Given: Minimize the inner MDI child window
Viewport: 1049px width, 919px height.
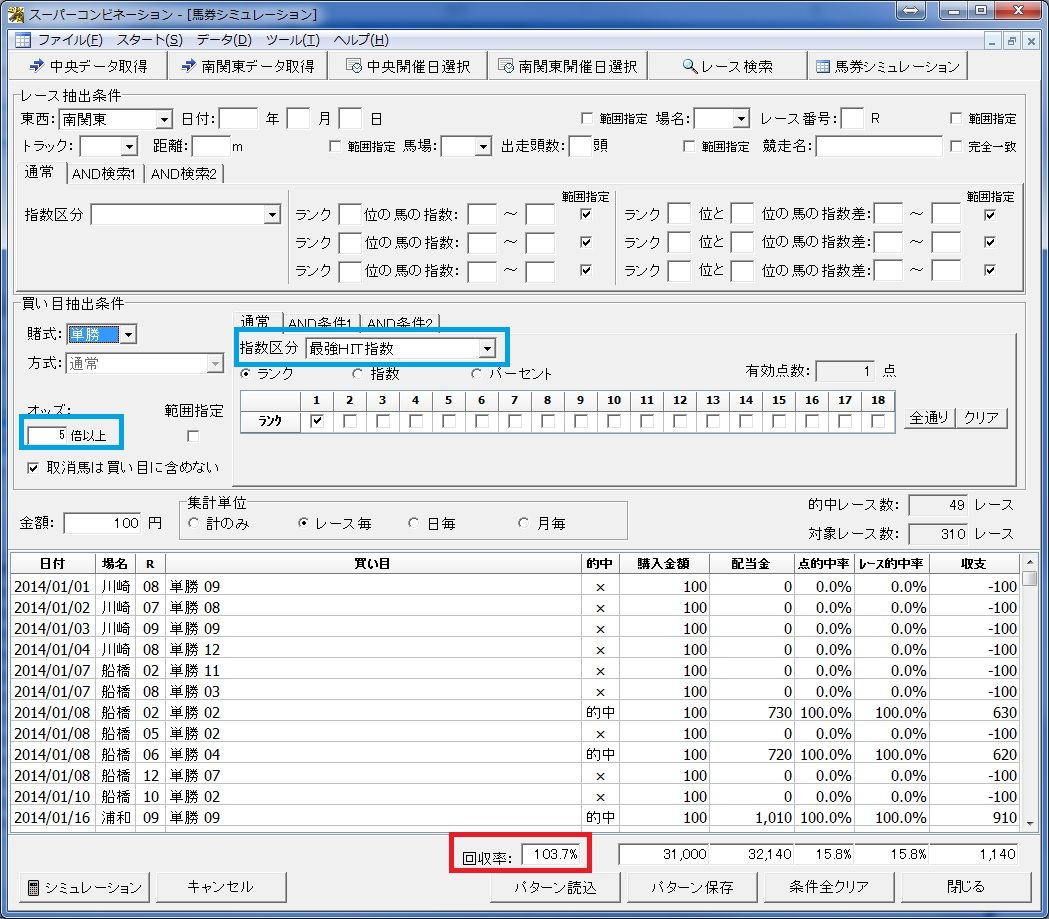Looking at the screenshot, I should [x=992, y=41].
